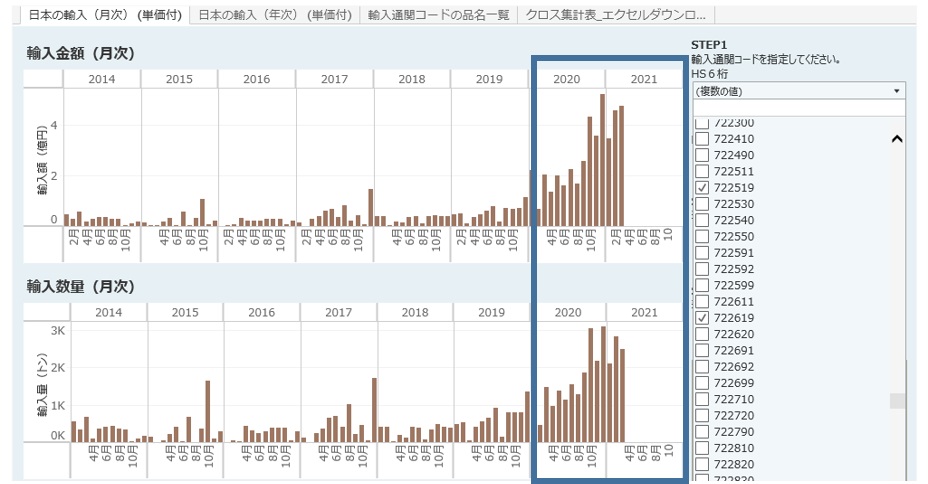The width and height of the screenshot is (928, 484).
Task: Select the 2021 header in 輸入数量 chart
Action: click(x=645, y=312)
